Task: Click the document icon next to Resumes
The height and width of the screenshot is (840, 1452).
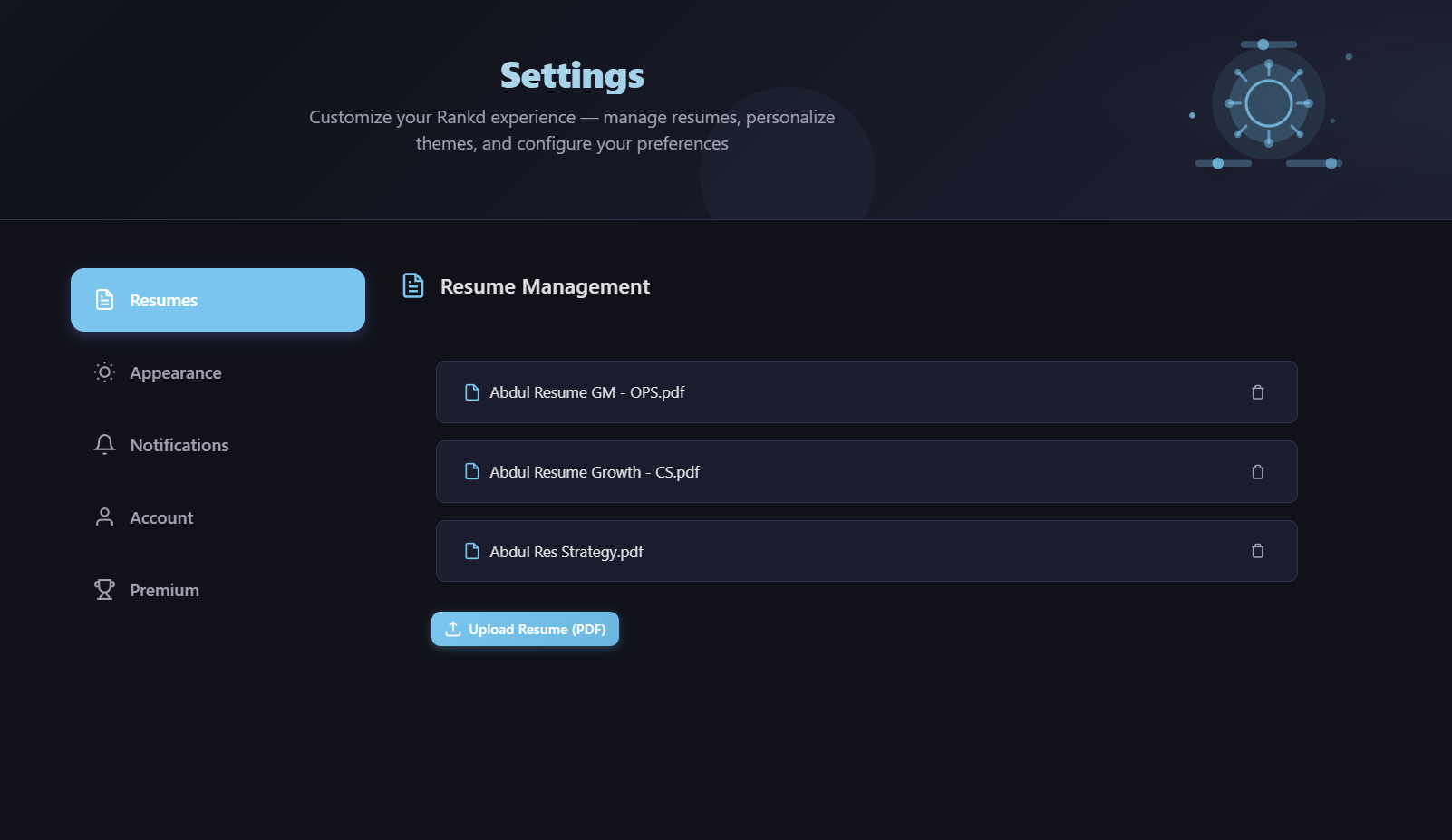Action: pos(103,299)
